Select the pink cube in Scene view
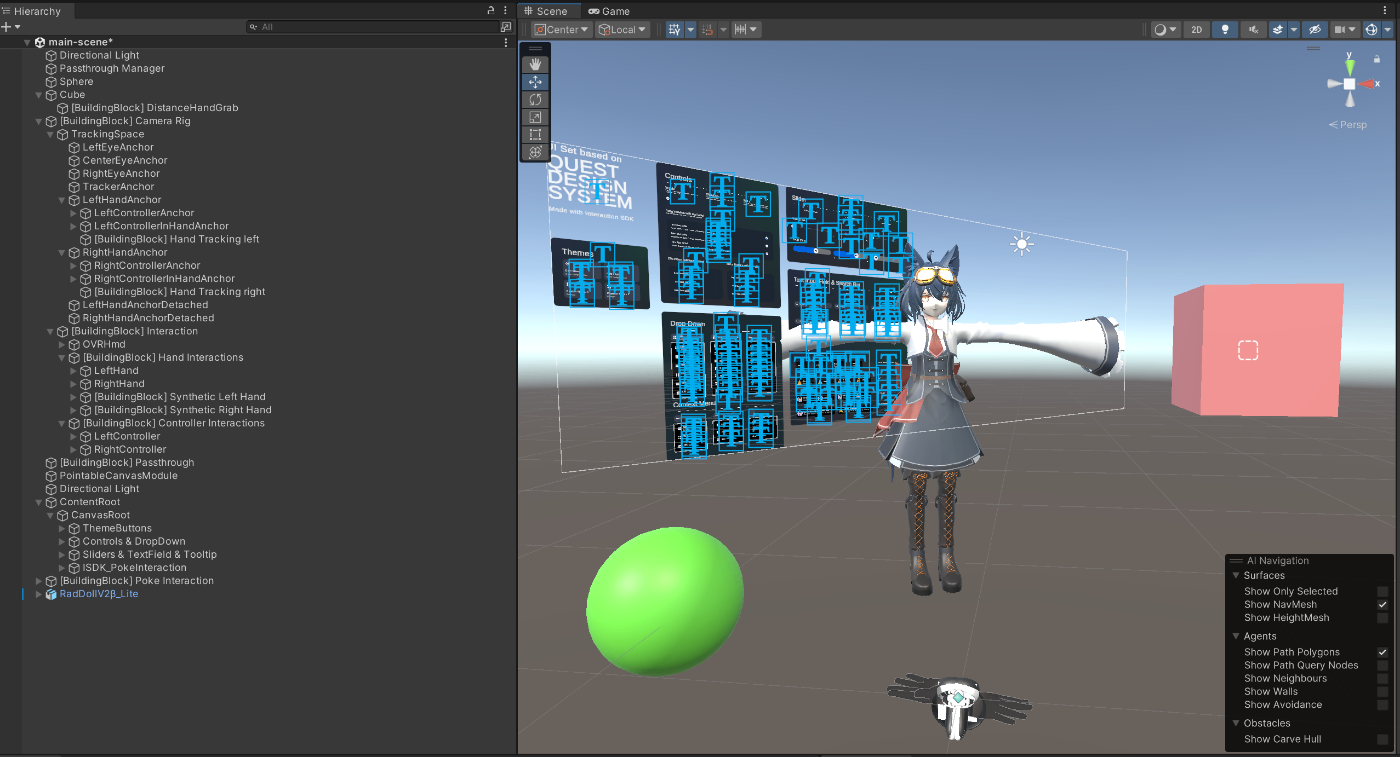The image size is (1400, 757). pos(1257,350)
